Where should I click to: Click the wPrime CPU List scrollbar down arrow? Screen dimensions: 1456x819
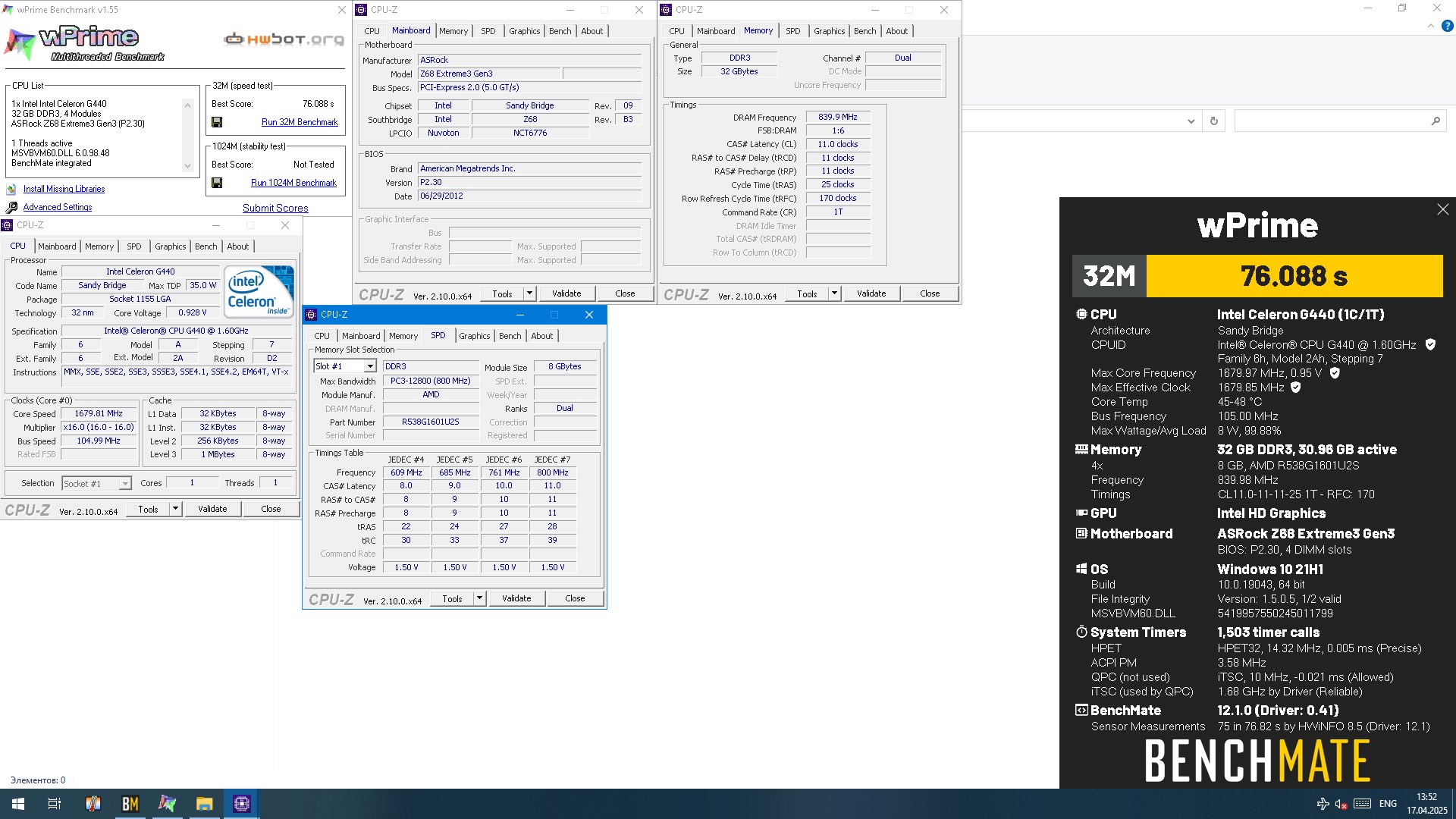[187, 167]
